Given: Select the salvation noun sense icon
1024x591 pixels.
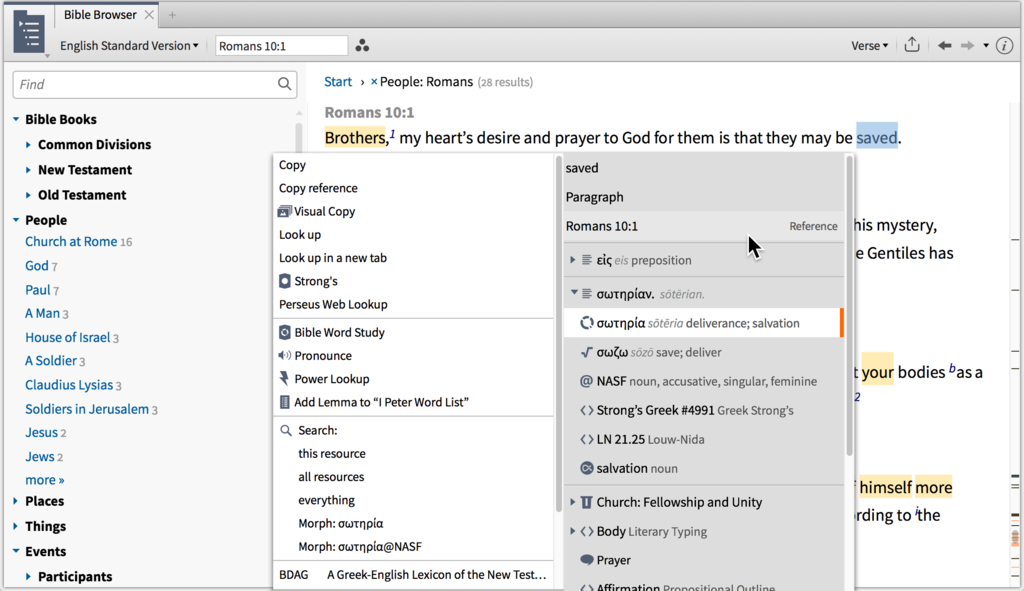Looking at the screenshot, I should tap(586, 468).
